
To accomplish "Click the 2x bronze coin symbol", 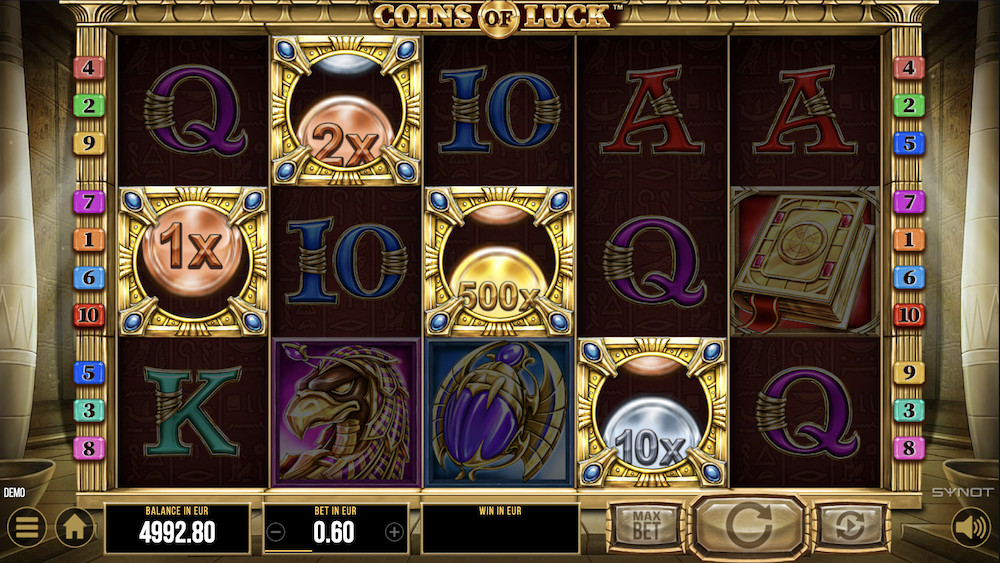I will [x=345, y=110].
